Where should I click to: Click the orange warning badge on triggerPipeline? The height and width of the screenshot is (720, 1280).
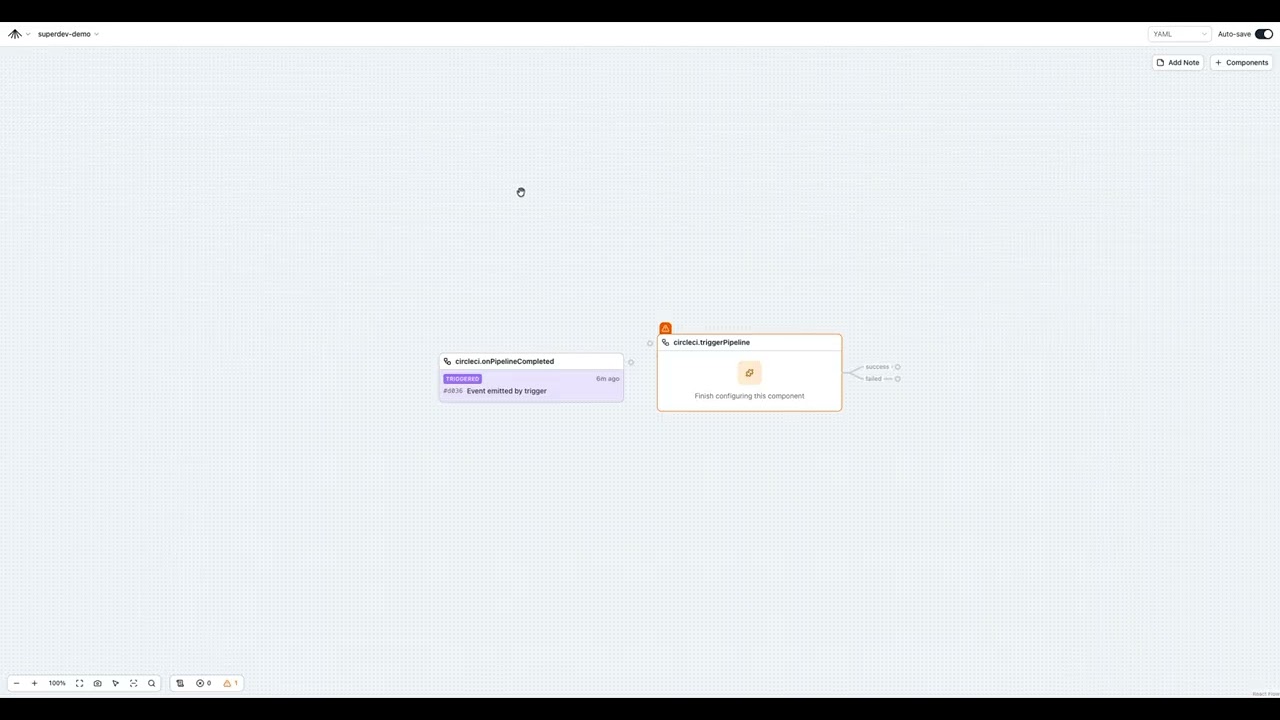pyautogui.click(x=665, y=328)
